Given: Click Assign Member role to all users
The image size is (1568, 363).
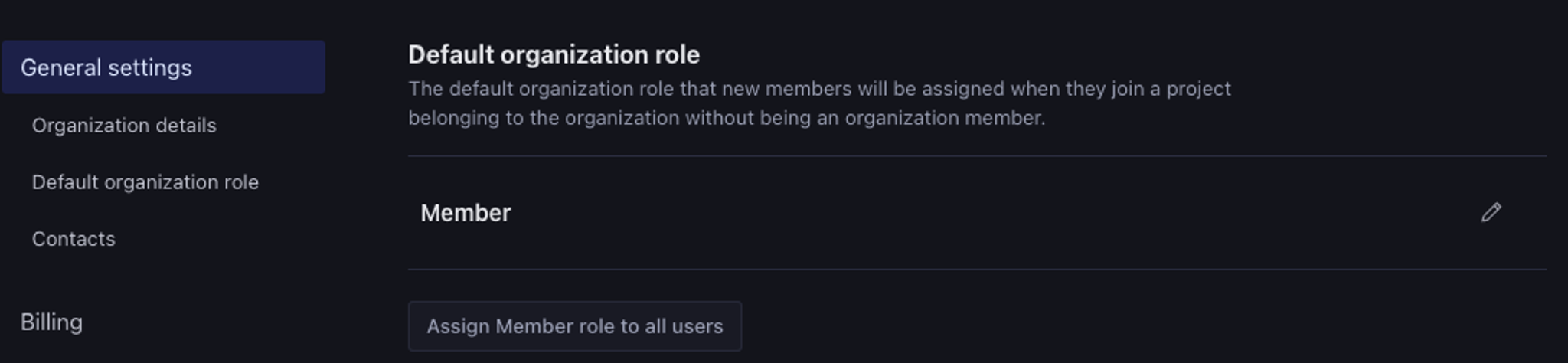Looking at the screenshot, I should click(x=574, y=326).
